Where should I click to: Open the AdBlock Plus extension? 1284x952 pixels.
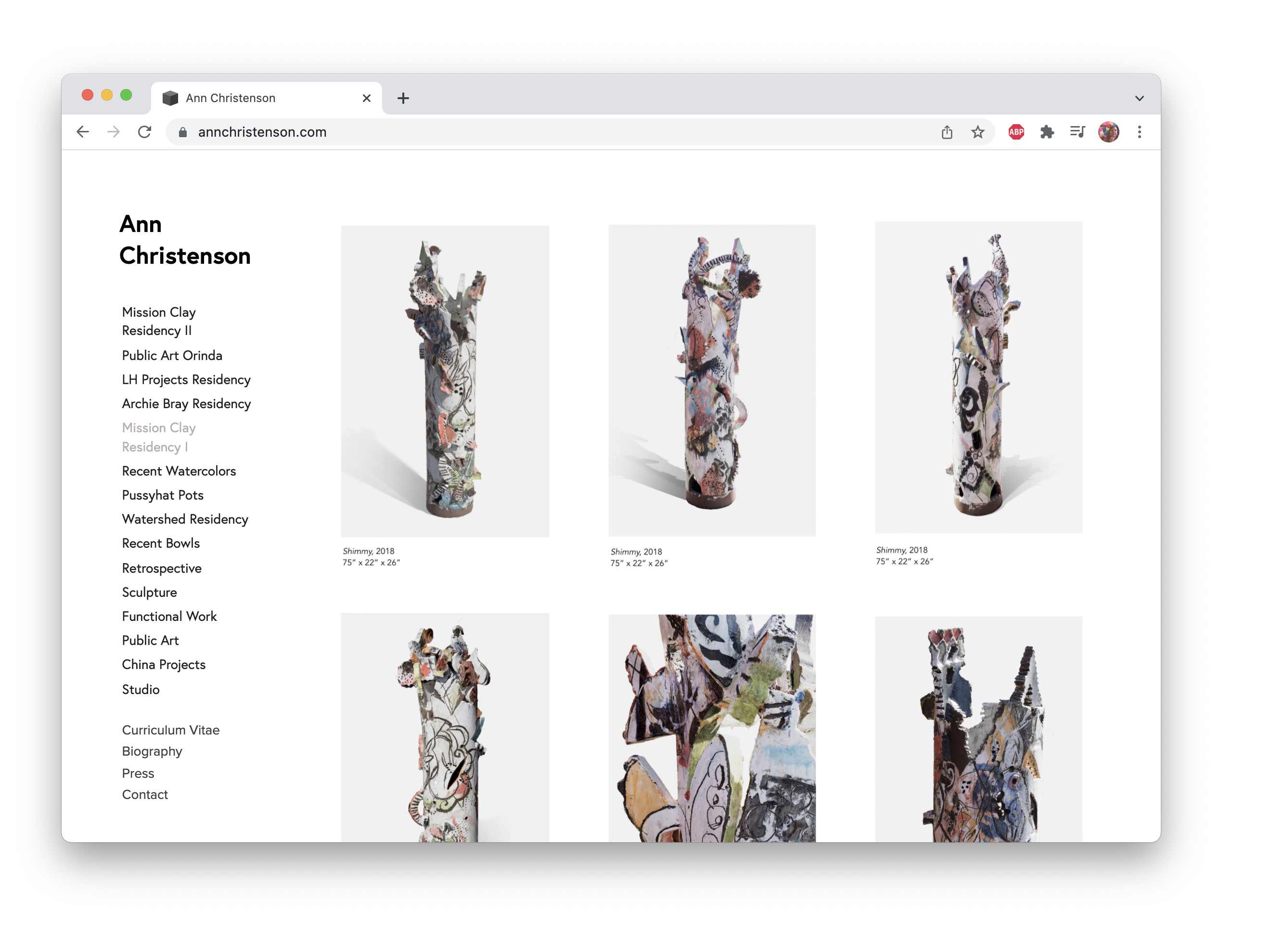pos(1016,132)
